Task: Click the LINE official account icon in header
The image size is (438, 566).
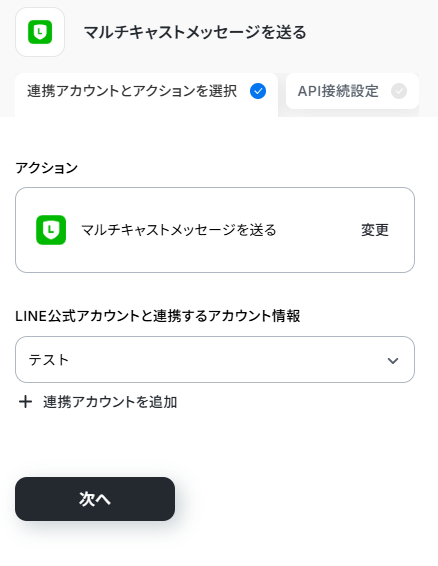Action: click(40, 32)
